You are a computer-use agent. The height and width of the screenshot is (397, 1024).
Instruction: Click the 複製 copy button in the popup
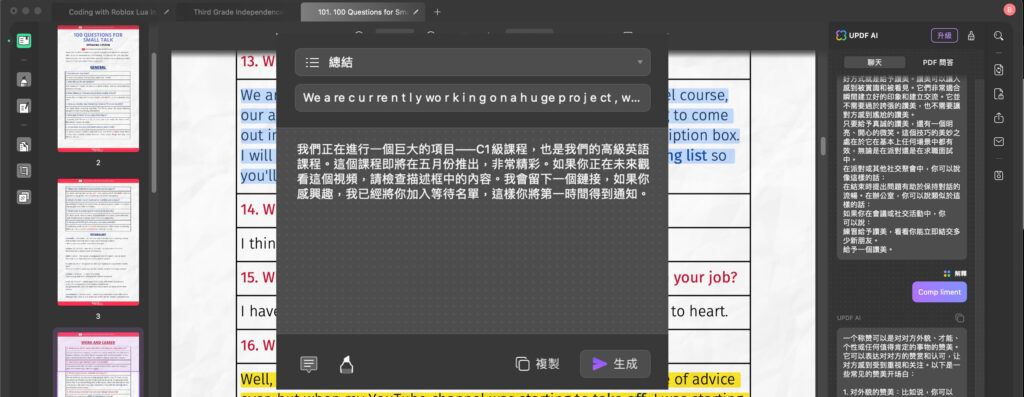tap(537, 364)
